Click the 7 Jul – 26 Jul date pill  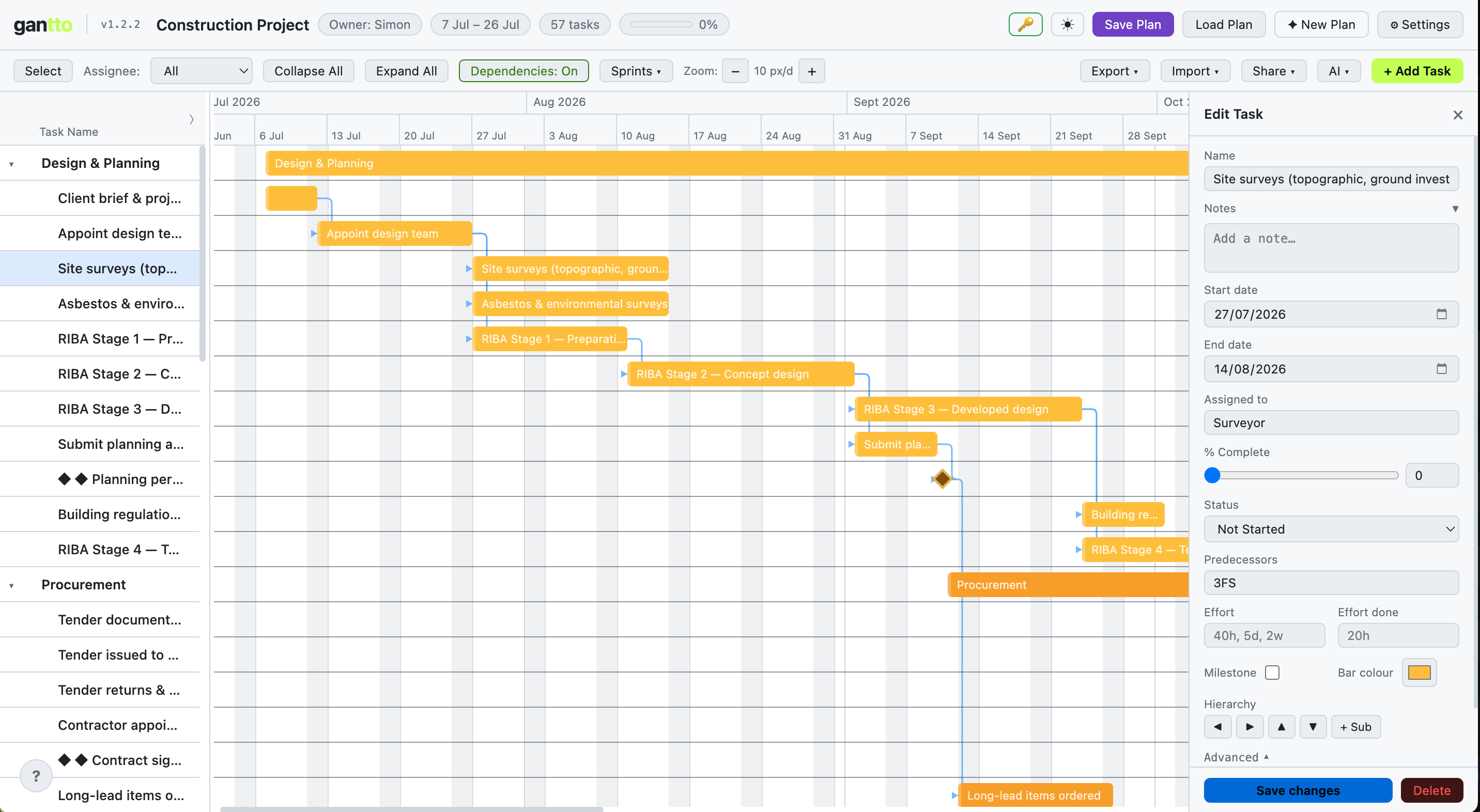click(480, 25)
